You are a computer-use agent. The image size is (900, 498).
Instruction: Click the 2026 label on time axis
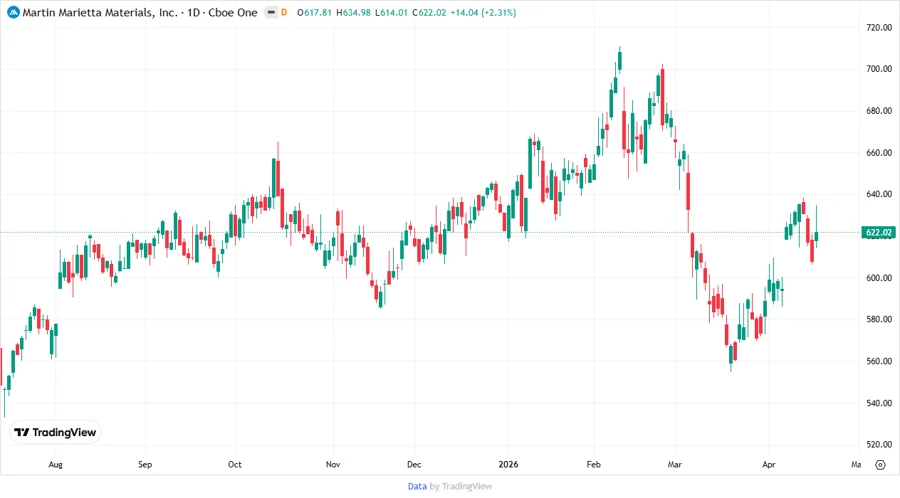[x=509, y=464]
